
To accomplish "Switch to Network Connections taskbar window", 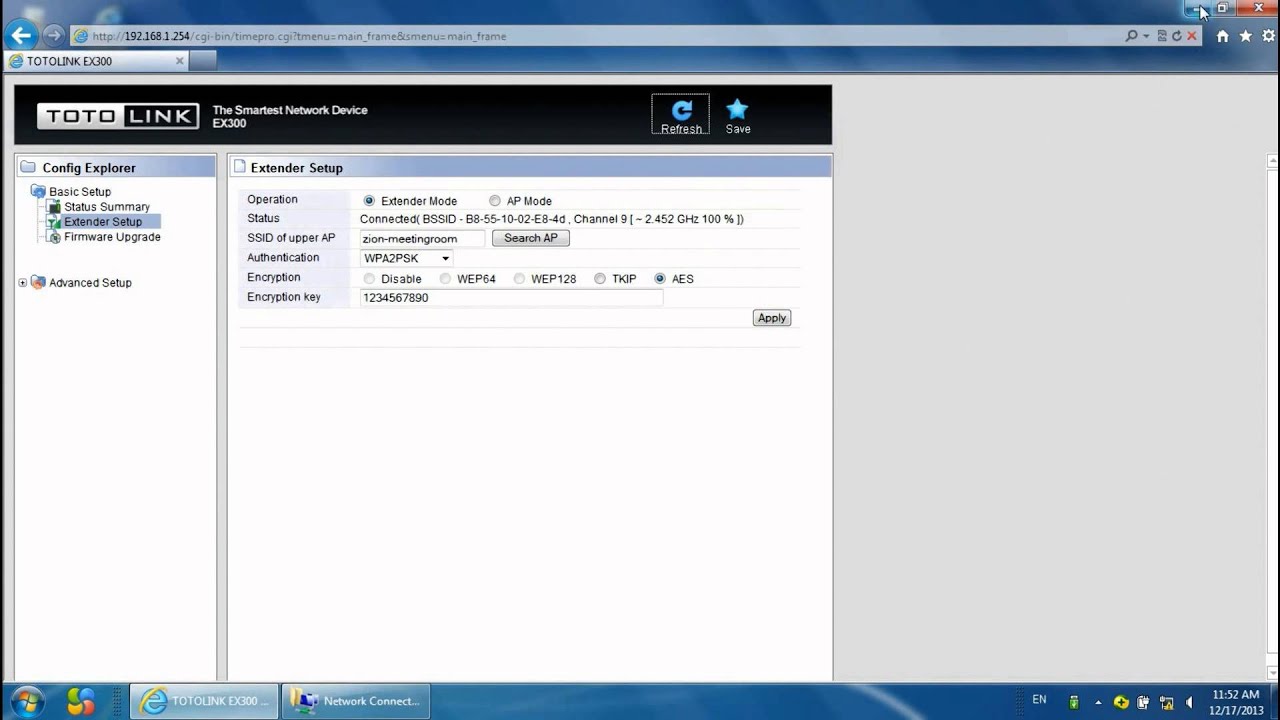I will 357,701.
